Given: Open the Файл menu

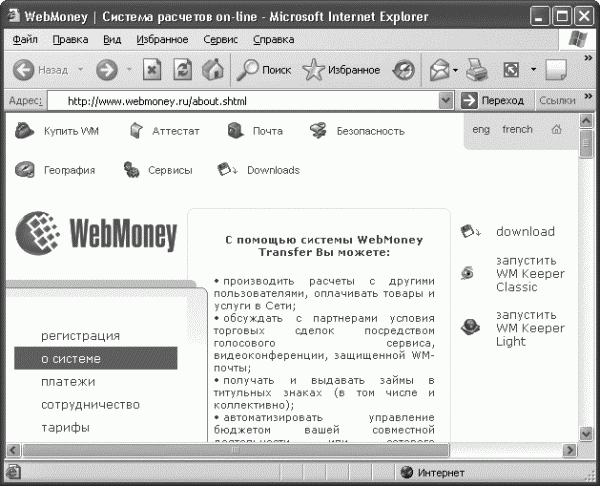Looking at the screenshot, I should point(25,39).
